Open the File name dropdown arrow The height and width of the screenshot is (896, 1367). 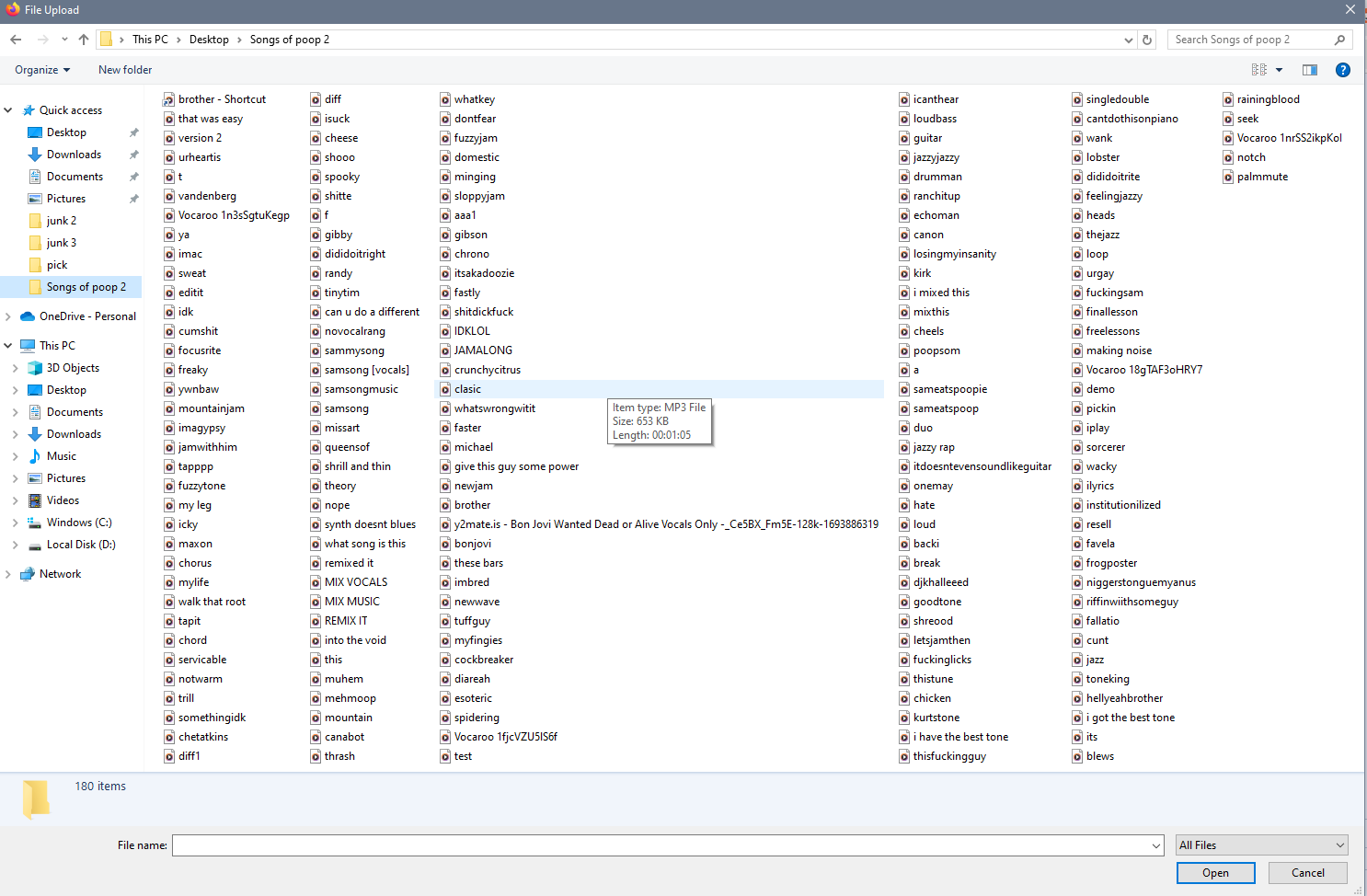tap(1156, 845)
